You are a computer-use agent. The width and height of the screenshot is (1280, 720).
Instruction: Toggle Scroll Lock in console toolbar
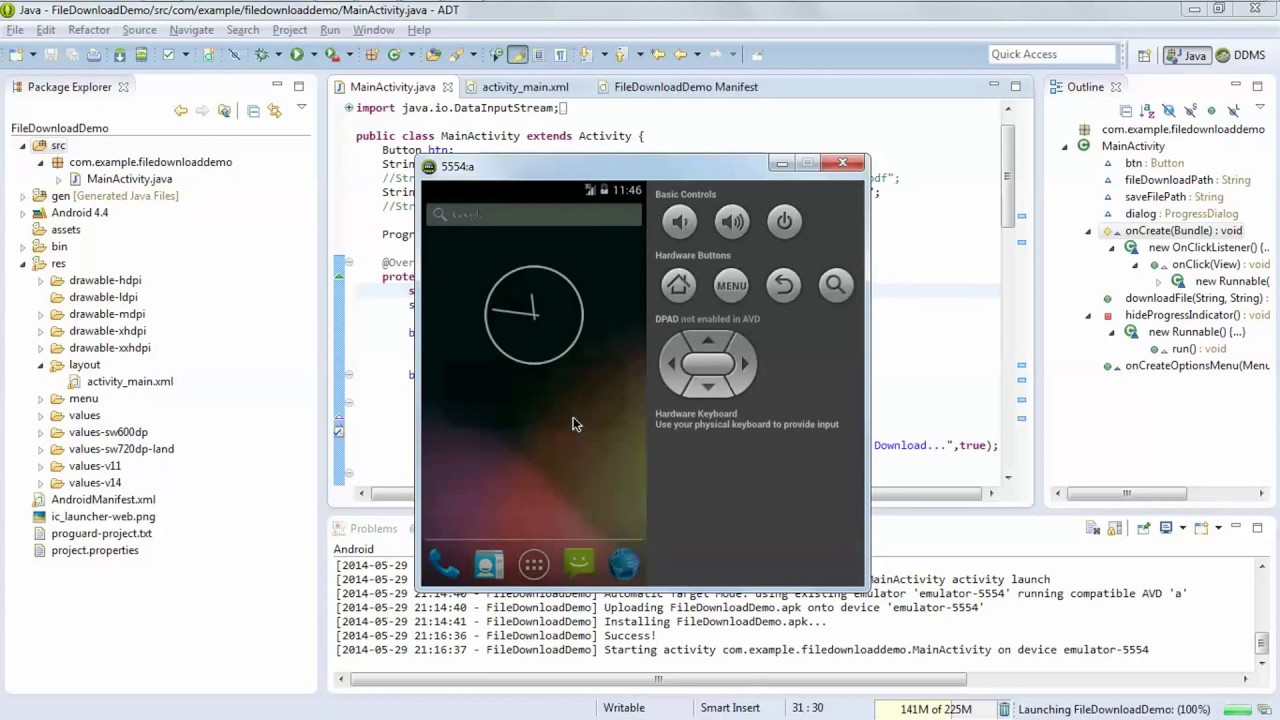coord(1115,528)
